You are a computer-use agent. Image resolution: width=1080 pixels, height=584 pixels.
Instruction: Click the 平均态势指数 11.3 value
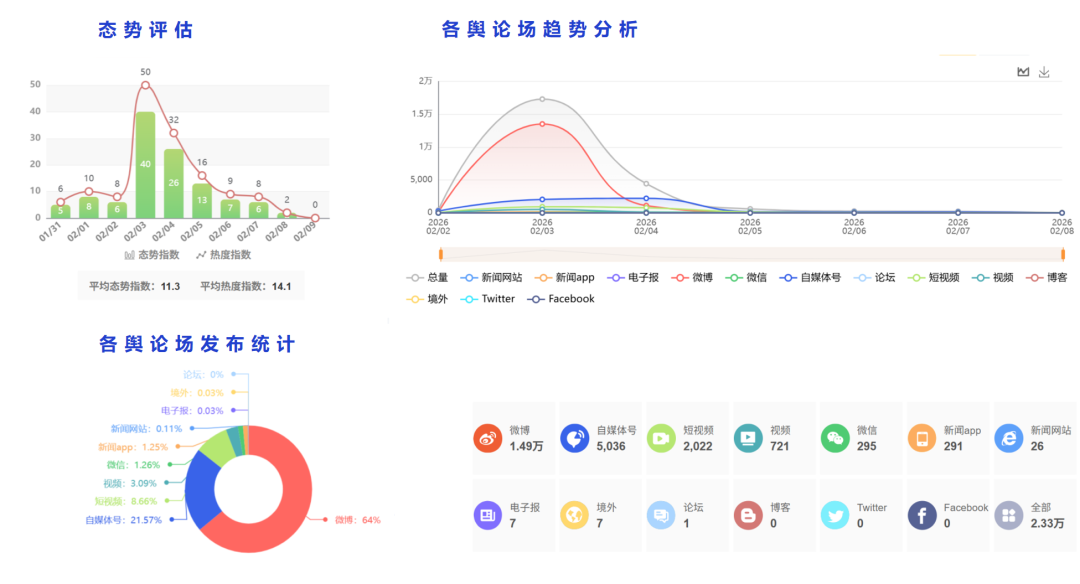coord(170,286)
